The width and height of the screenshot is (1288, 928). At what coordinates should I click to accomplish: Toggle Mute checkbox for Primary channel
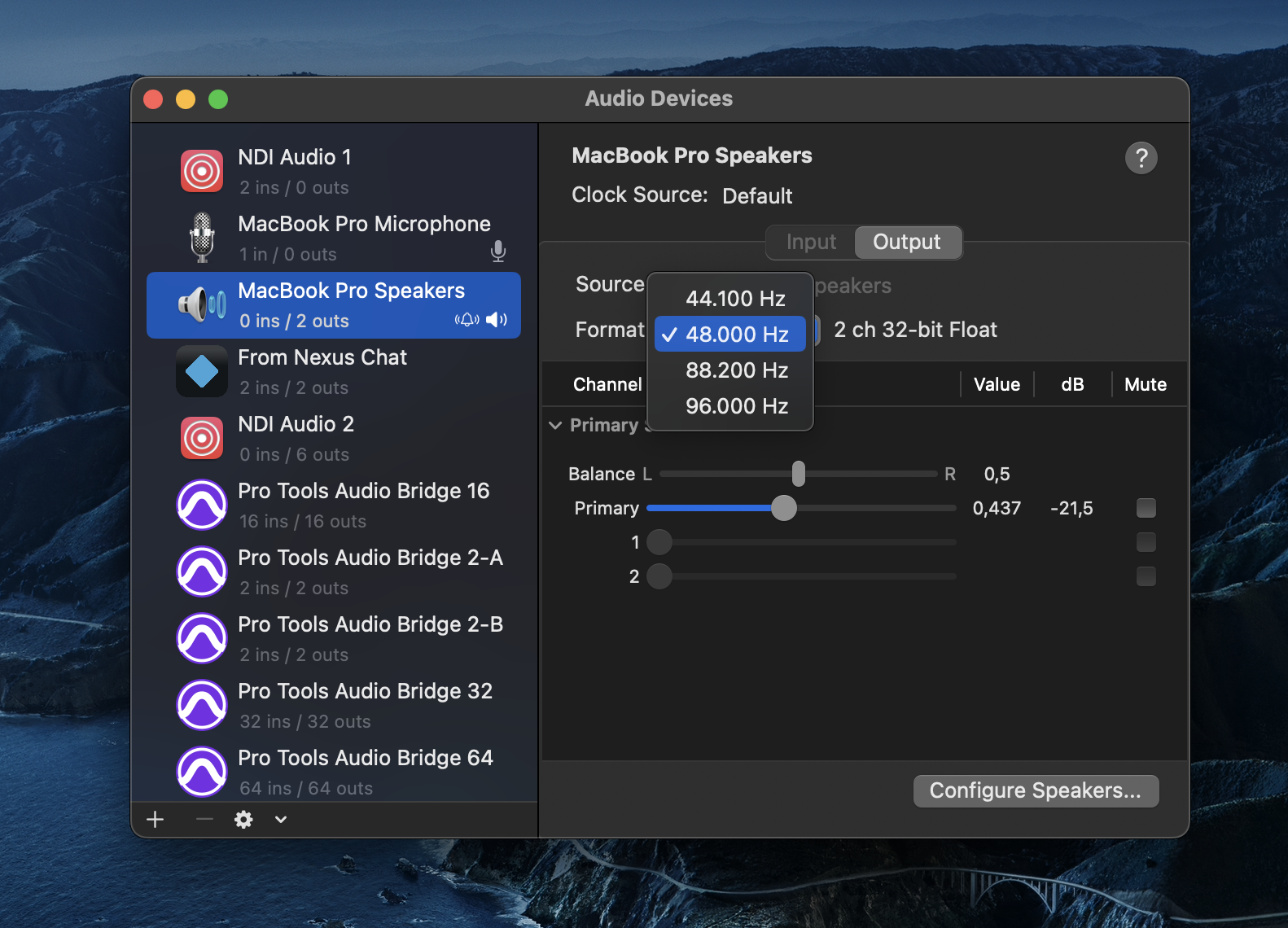pyautogui.click(x=1146, y=509)
